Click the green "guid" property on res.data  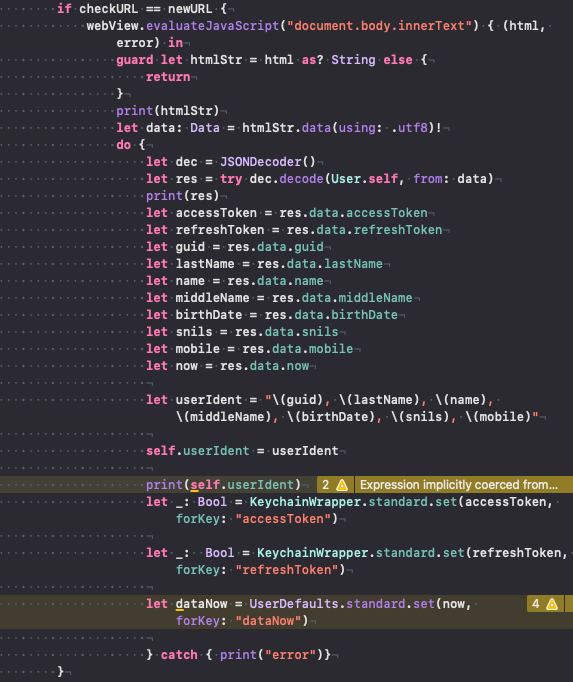[x=309, y=247]
